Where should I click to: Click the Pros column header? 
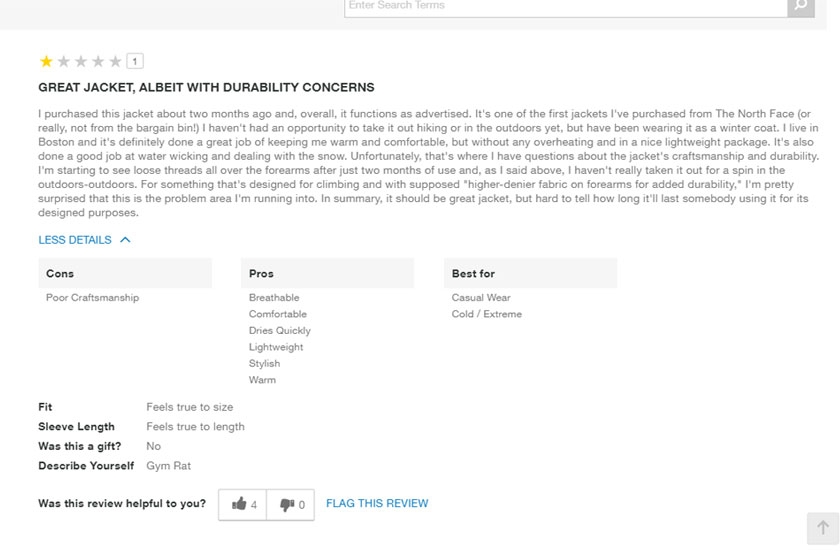[261, 273]
